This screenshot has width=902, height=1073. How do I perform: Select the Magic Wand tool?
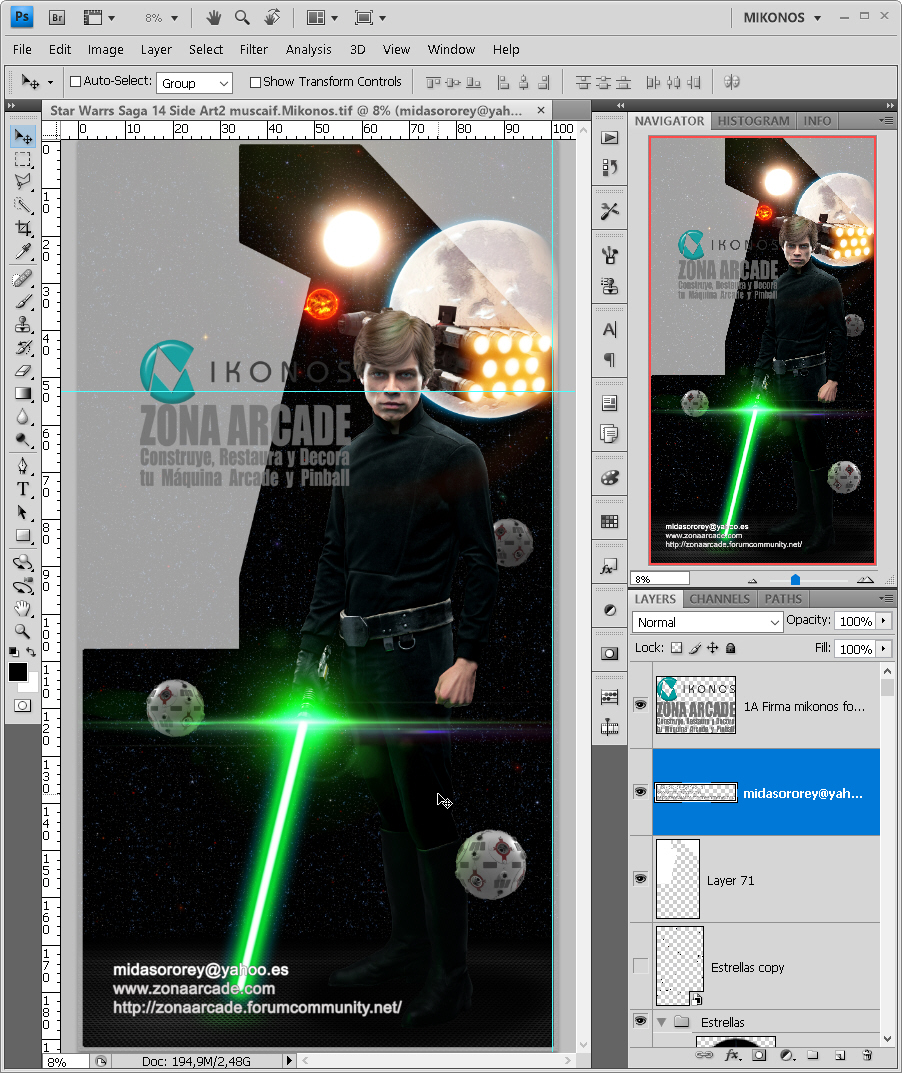23,205
